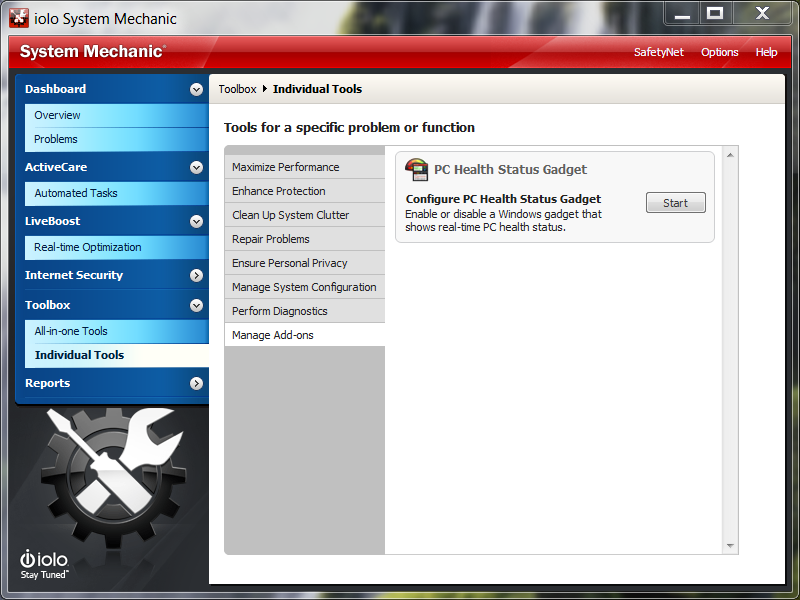Go to Real-time Optimization page
Screen dimensions: 800x600
tap(88, 247)
